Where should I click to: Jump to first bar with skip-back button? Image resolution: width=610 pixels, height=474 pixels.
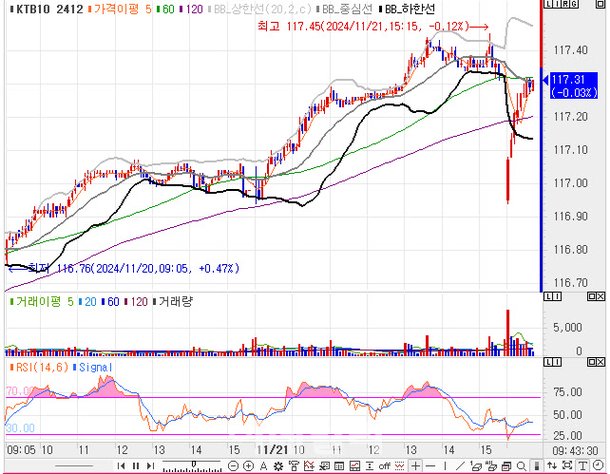(121, 466)
